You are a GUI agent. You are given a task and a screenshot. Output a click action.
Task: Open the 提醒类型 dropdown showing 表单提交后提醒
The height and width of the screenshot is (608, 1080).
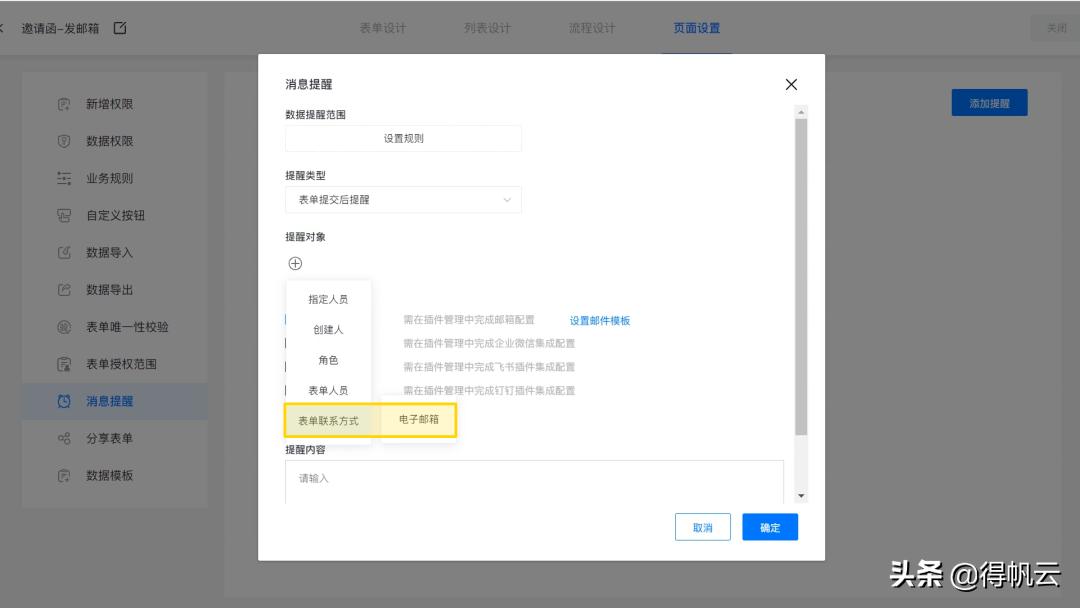click(x=403, y=199)
